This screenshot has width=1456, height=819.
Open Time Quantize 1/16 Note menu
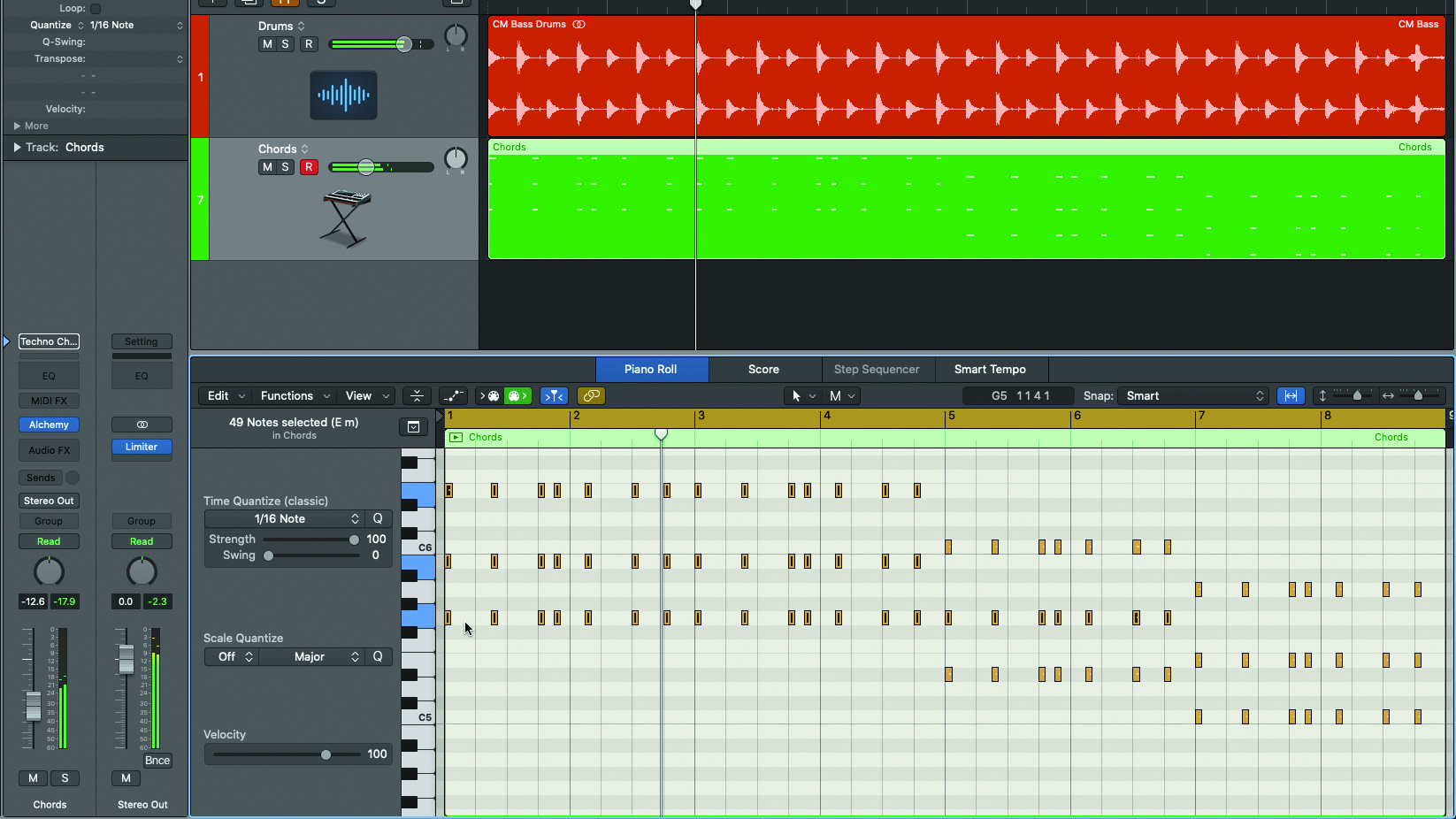click(x=285, y=519)
